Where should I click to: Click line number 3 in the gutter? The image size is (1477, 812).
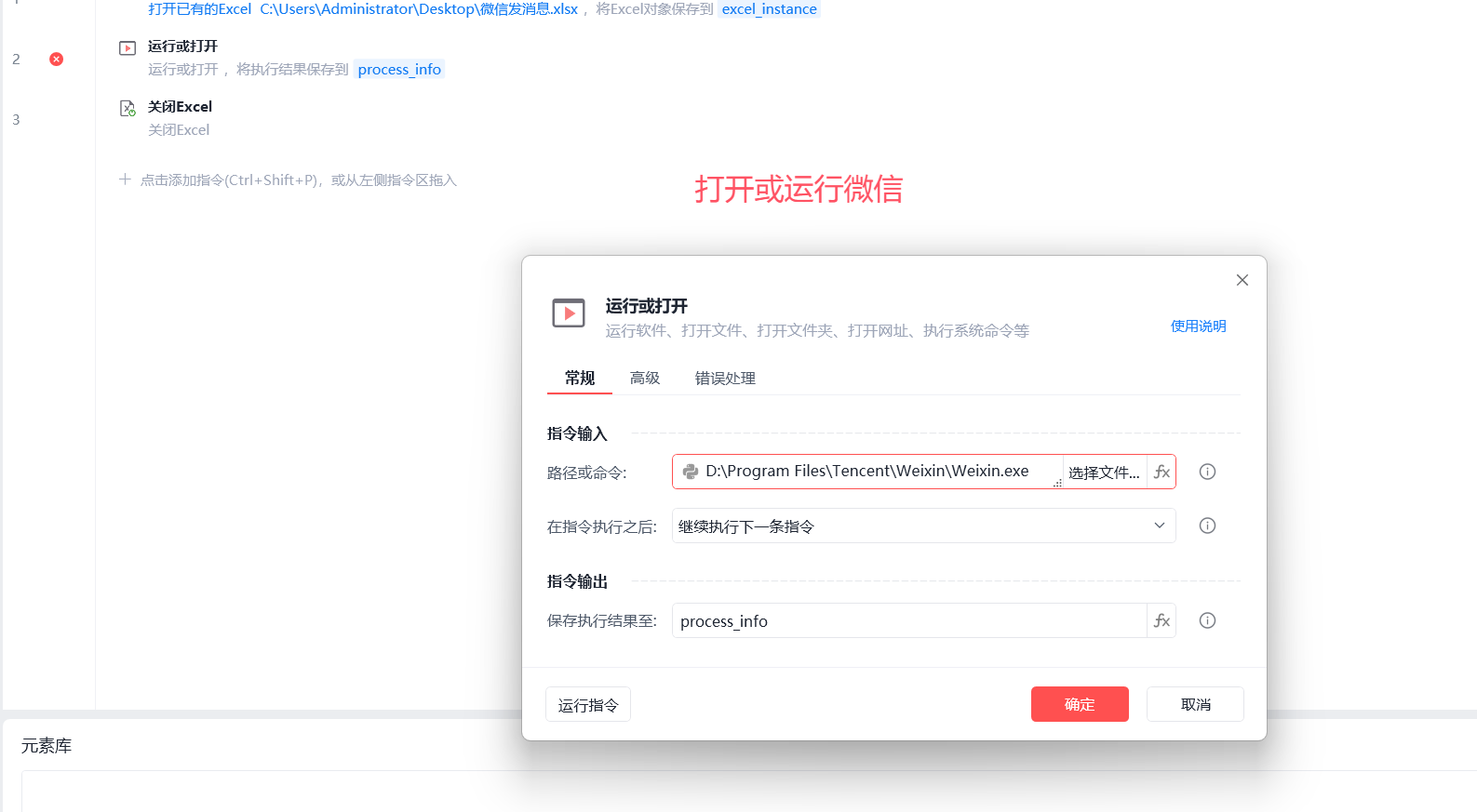[16, 120]
